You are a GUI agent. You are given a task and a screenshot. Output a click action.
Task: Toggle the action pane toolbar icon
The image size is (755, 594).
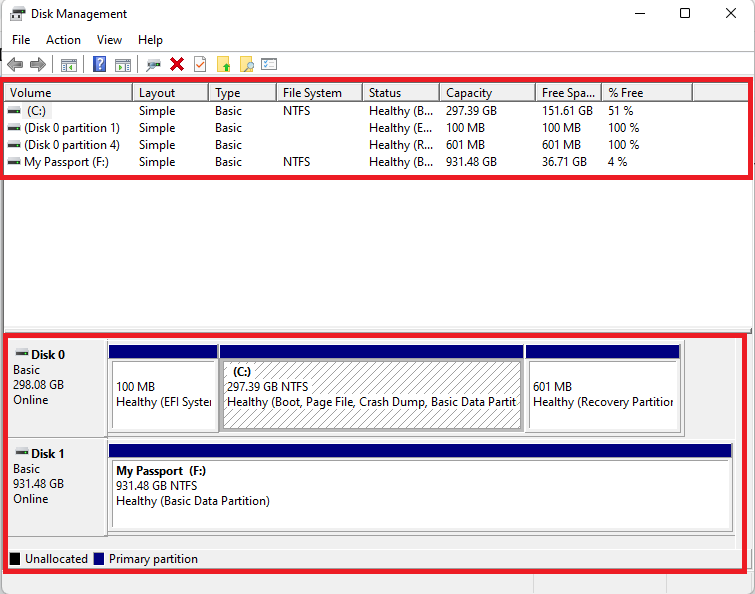pos(123,65)
